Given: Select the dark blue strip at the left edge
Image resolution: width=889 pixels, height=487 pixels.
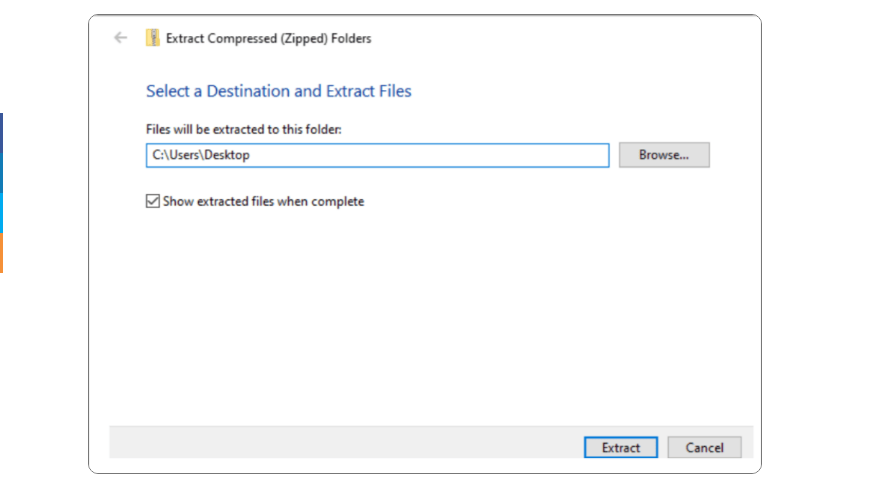Looking at the screenshot, I should pos(1,133).
